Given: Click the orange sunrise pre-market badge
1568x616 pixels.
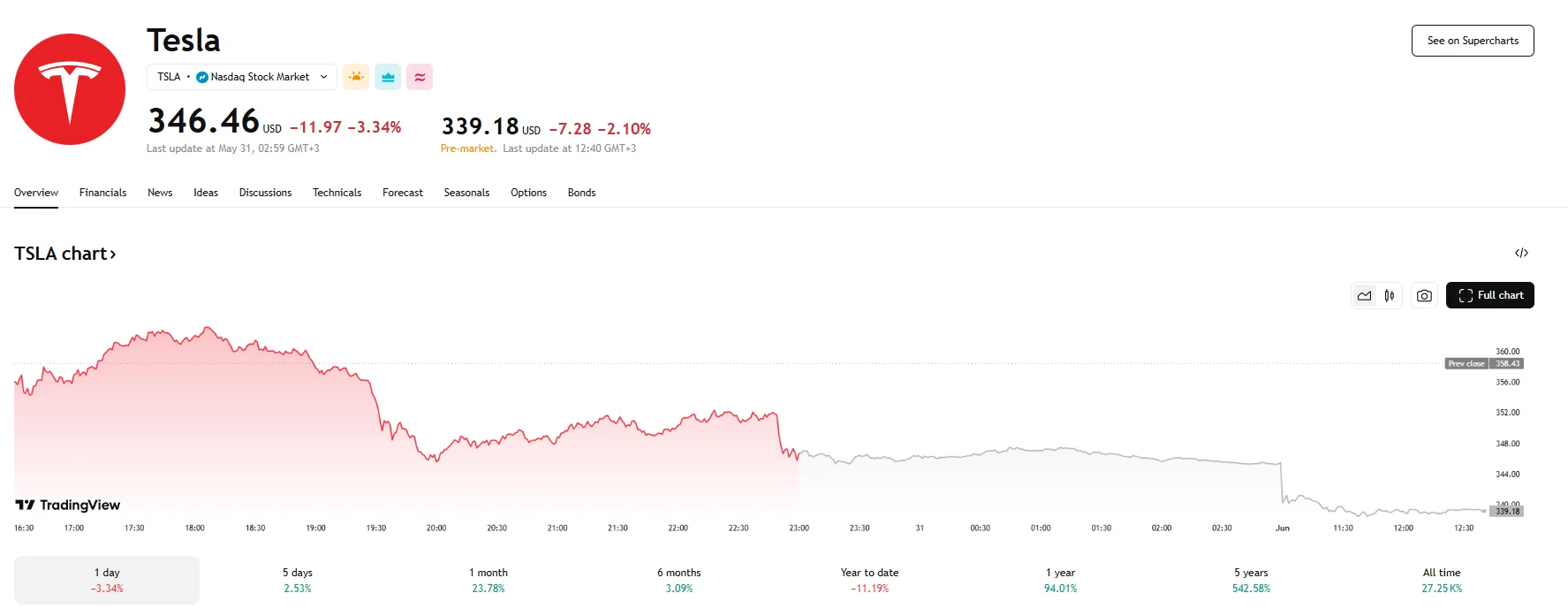Looking at the screenshot, I should click(x=356, y=77).
